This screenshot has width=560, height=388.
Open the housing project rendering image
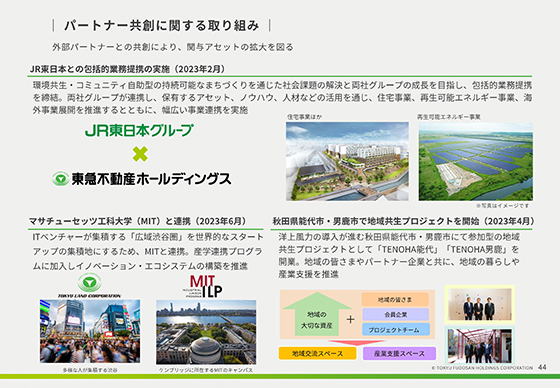(347, 161)
